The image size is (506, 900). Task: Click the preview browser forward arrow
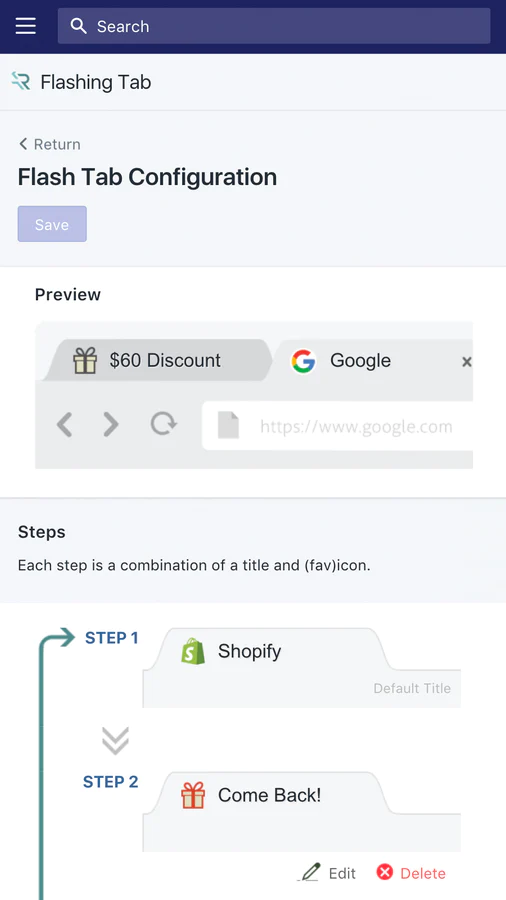110,425
